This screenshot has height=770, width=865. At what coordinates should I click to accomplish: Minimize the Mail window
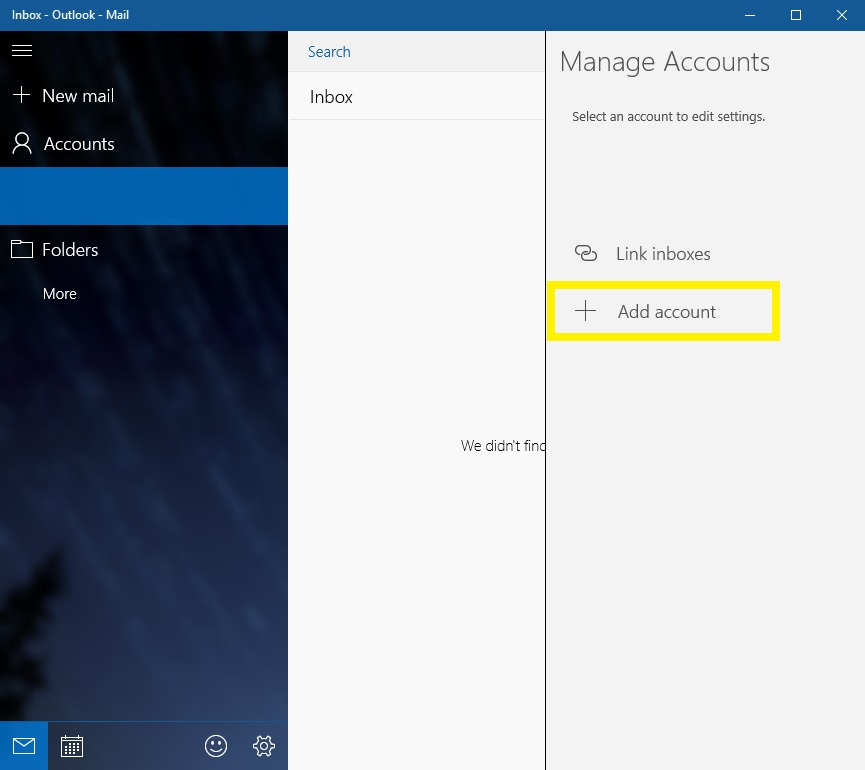(x=750, y=15)
